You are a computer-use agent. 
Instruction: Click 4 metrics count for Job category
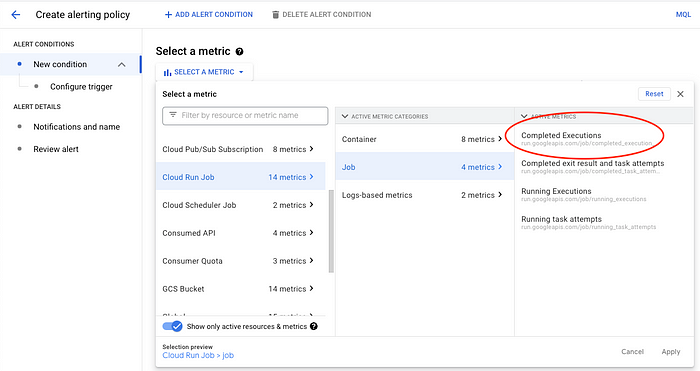click(x=478, y=167)
